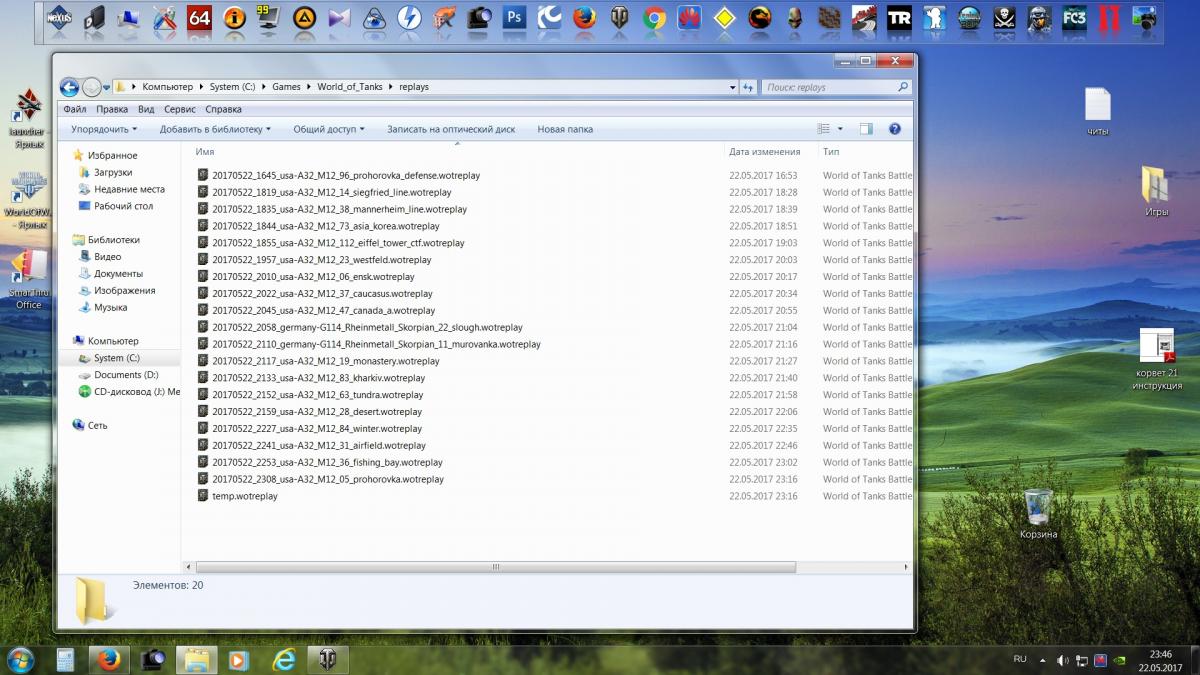The image size is (1200, 675).
Task: Launch Internet Explorer from the taskbar
Action: click(284, 659)
